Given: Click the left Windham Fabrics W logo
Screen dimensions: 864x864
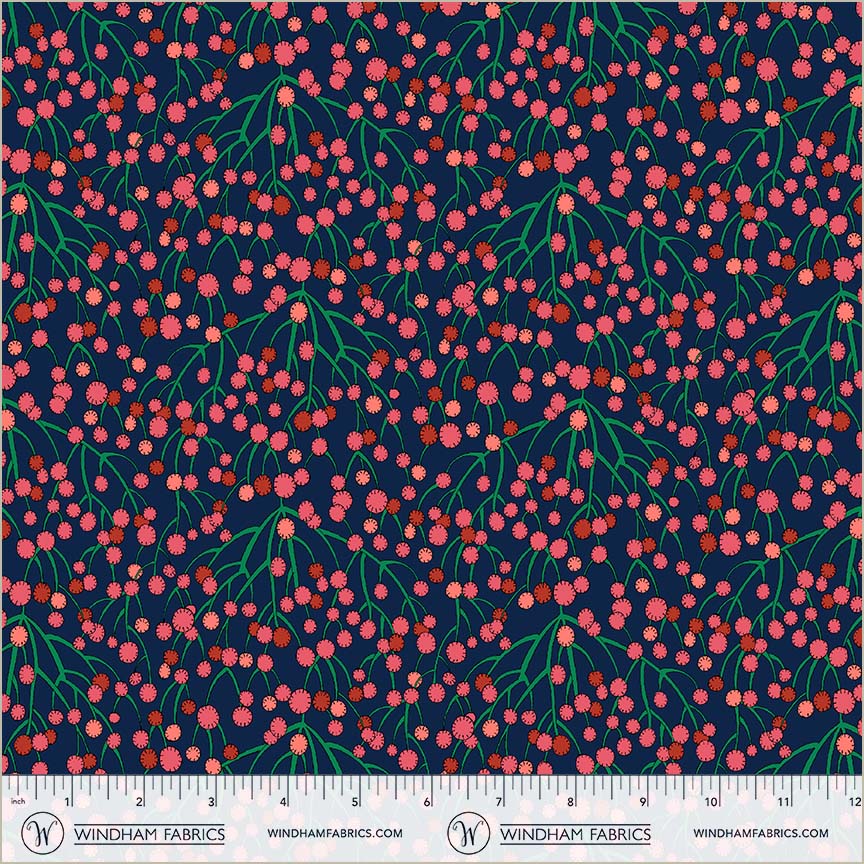Looking at the screenshot, I should 43,833.
